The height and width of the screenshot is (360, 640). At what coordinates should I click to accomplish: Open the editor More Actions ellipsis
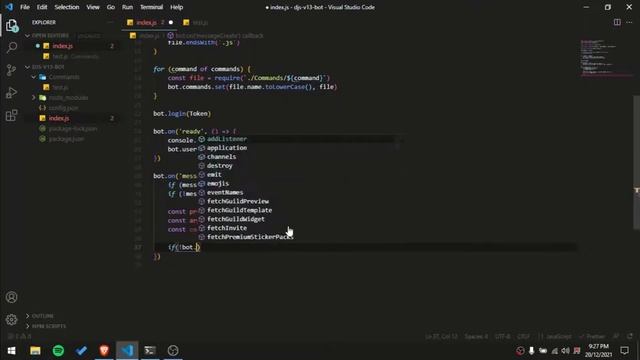(x=629, y=22)
